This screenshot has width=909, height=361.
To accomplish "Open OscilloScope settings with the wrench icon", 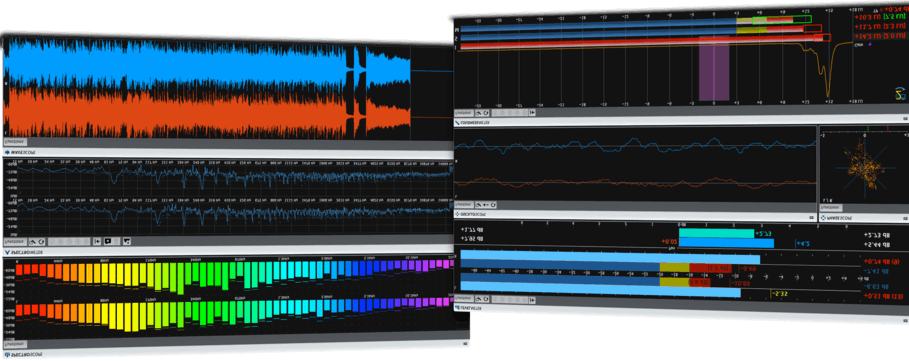I will tap(479, 205).
